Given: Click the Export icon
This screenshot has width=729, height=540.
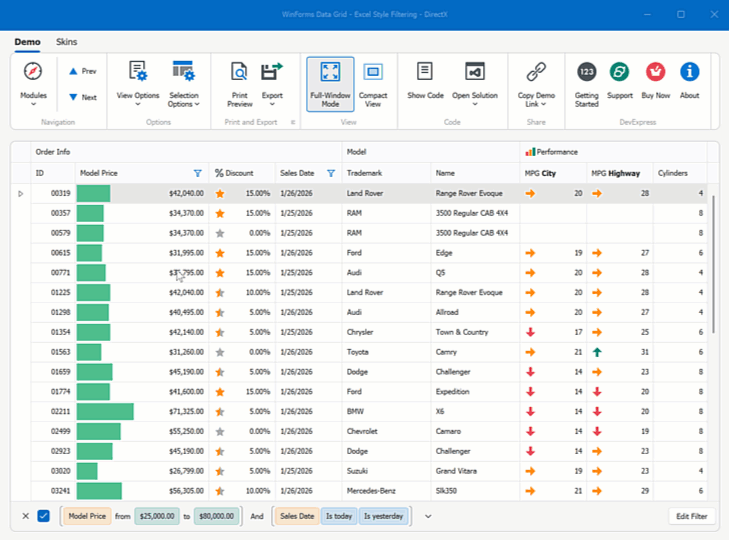Looking at the screenshot, I should [272, 73].
